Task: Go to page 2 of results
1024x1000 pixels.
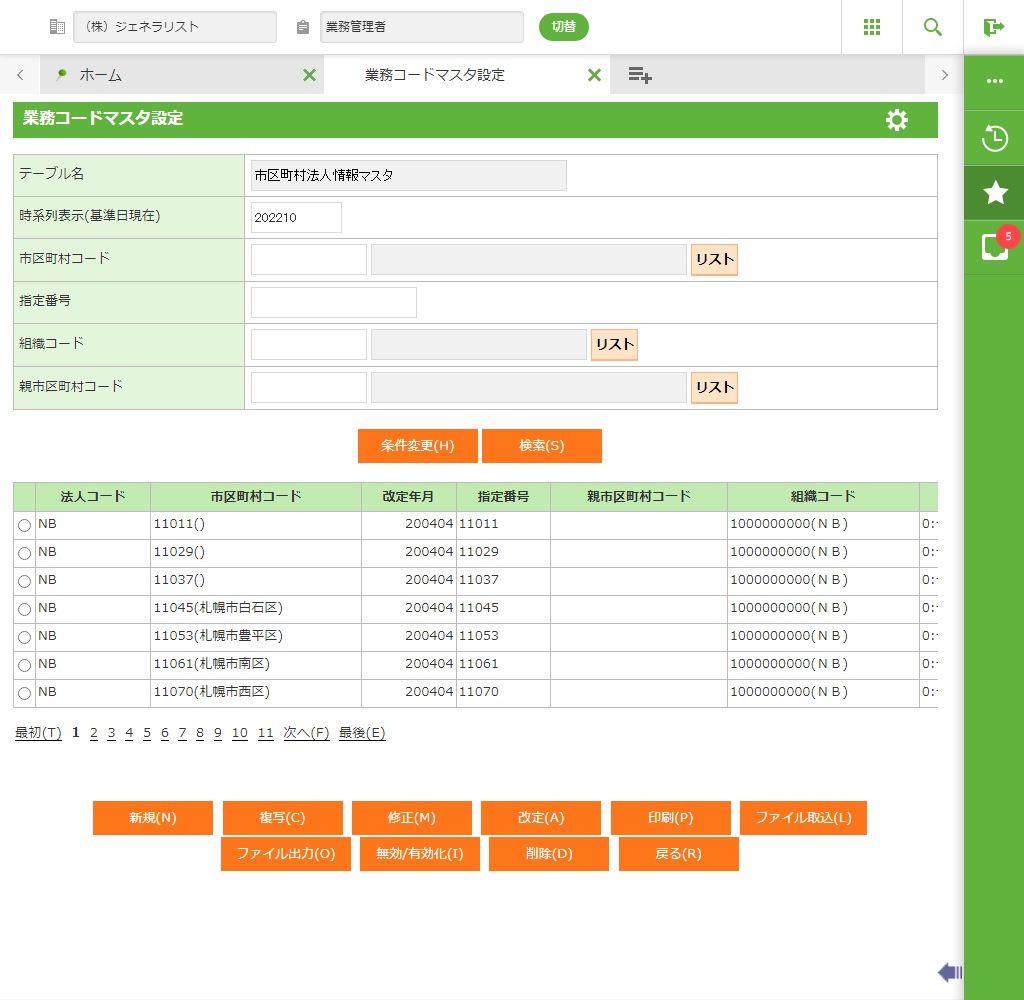Action: (93, 733)
